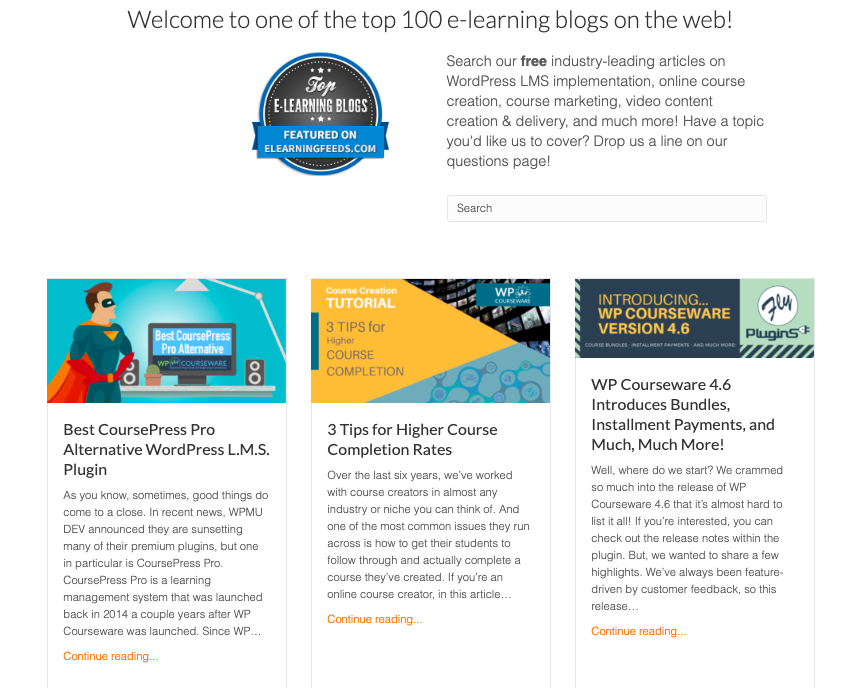Image resolution: width=866 pixels, height=688 pixels.
Task: Click the excerpt beginning 'As you know, sometimes'
Action: point(166,563)
